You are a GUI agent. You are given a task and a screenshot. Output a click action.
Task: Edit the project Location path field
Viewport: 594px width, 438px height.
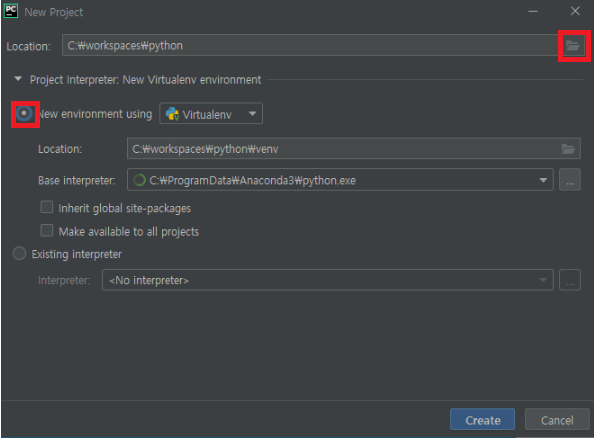tap(310, 45)
